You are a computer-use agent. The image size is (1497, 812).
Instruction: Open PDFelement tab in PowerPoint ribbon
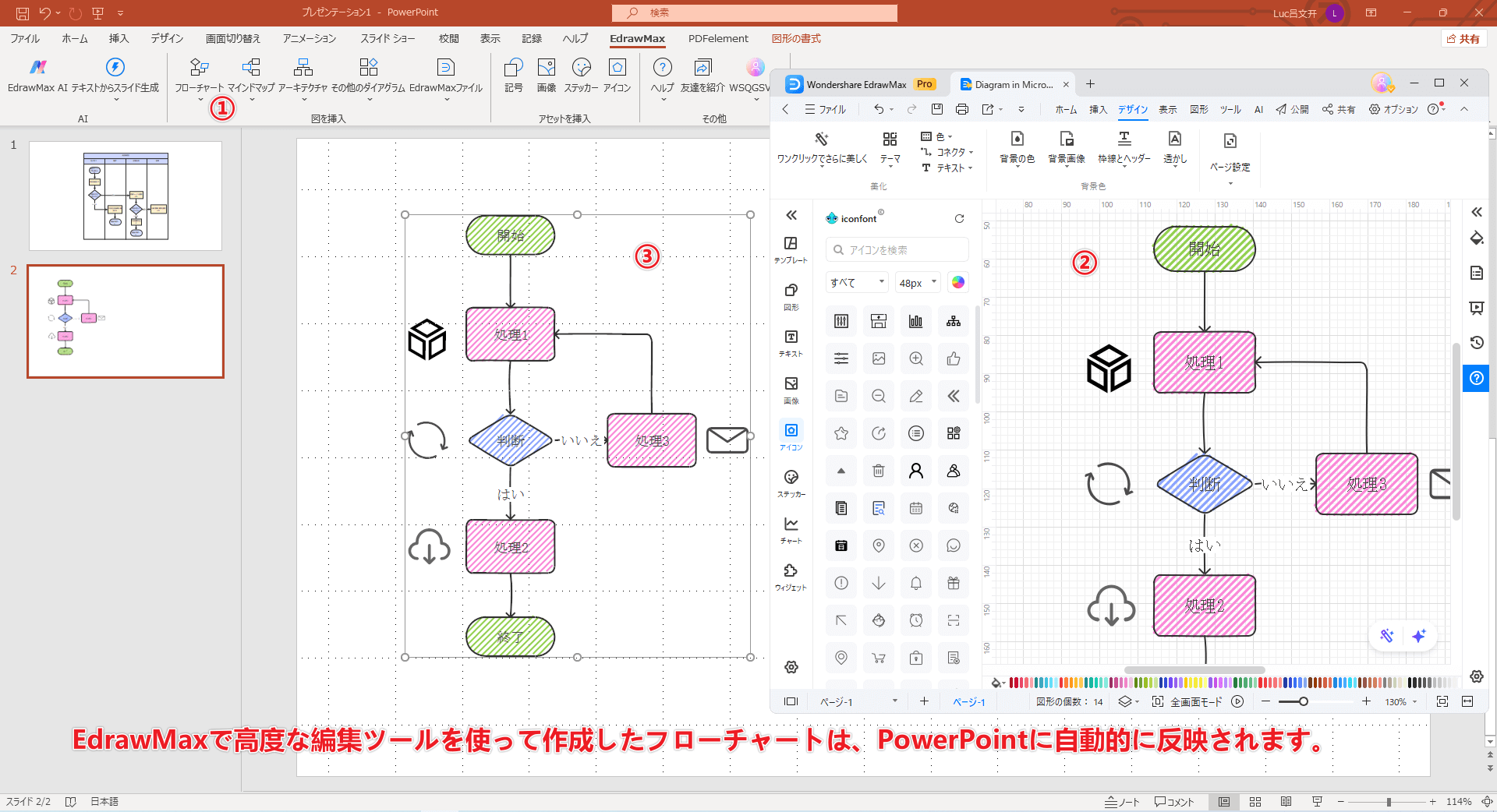[718, 38]
